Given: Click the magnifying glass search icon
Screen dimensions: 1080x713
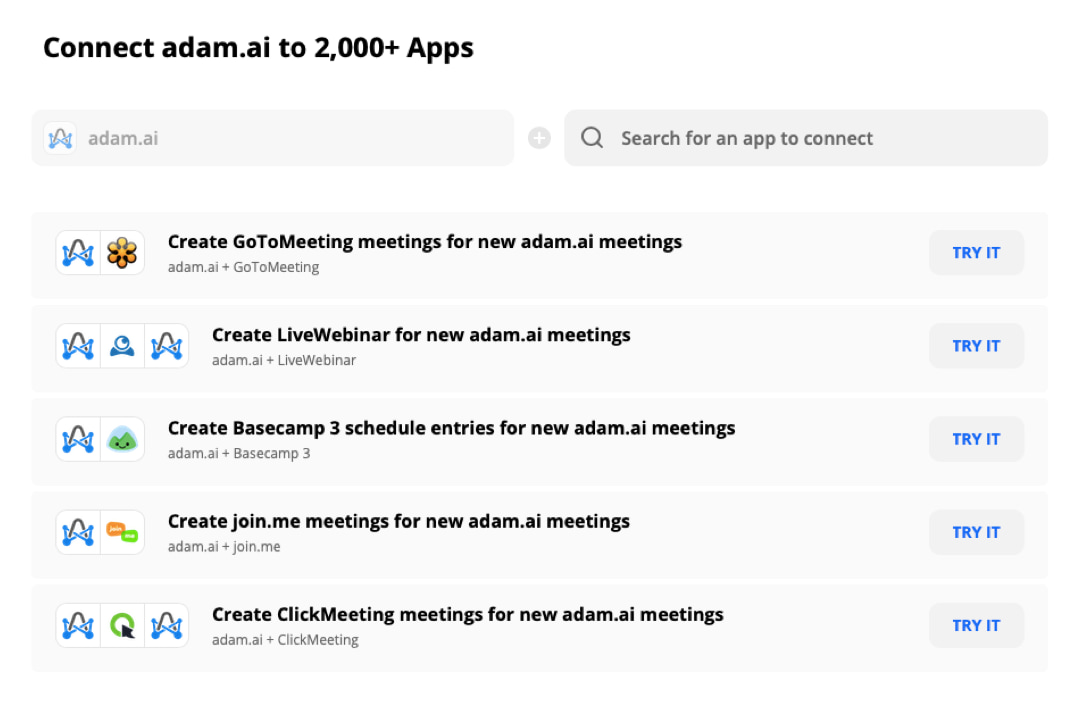Looking at the screenshot, I should pos(592,138).
